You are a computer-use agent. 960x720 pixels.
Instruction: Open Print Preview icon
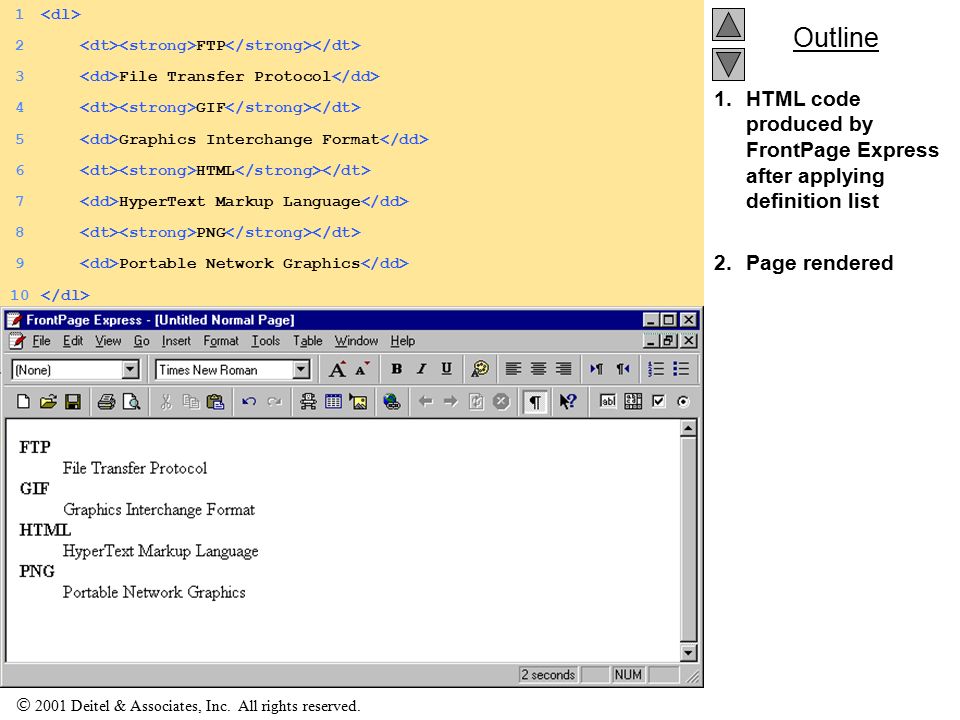click(131, 402)
